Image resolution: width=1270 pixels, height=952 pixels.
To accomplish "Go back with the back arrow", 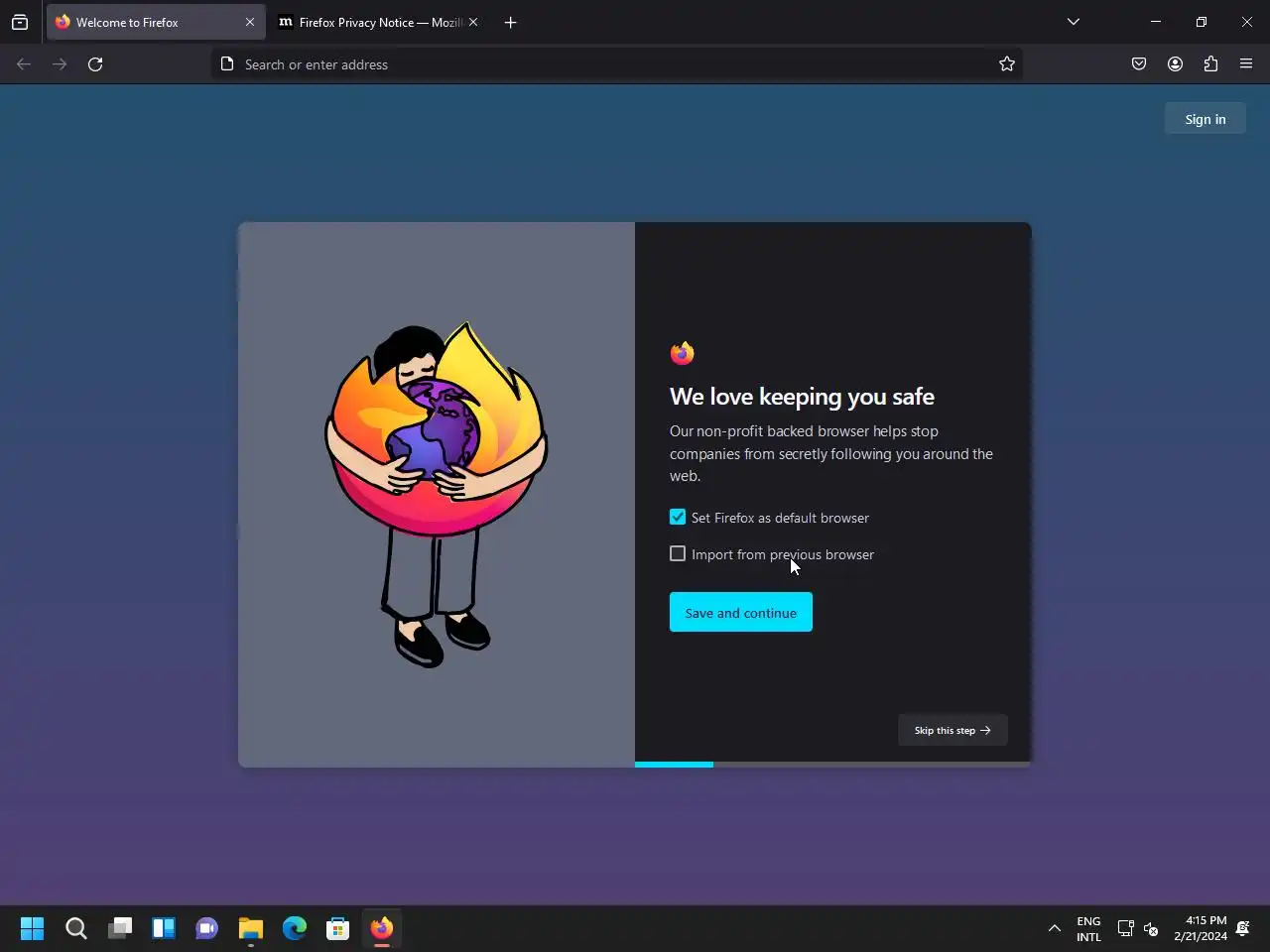I will 24,64.
